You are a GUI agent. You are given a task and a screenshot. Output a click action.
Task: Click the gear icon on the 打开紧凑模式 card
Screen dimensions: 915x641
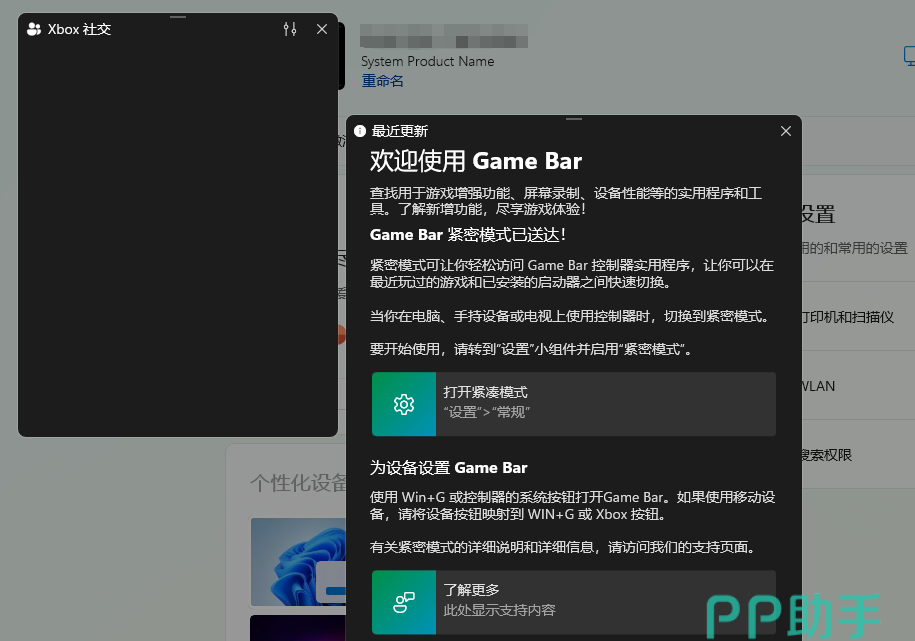(x=404, y=404)
